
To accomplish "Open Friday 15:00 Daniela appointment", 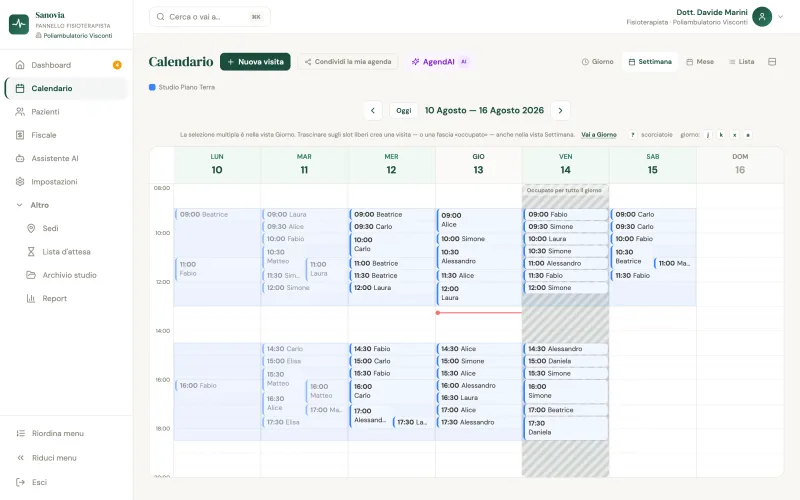I will (565, 361).
